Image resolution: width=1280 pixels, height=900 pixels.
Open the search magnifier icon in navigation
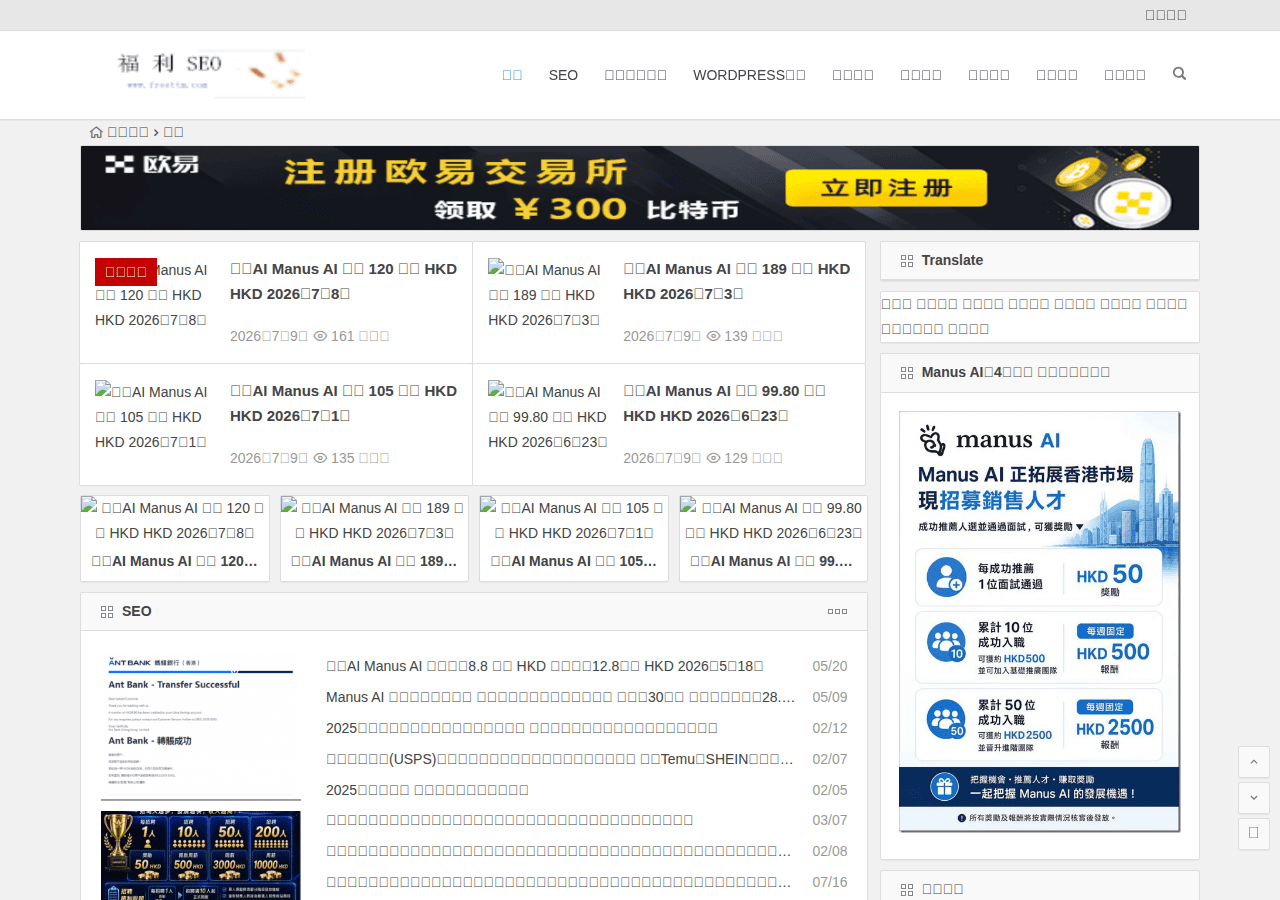tap(1179, 74)
